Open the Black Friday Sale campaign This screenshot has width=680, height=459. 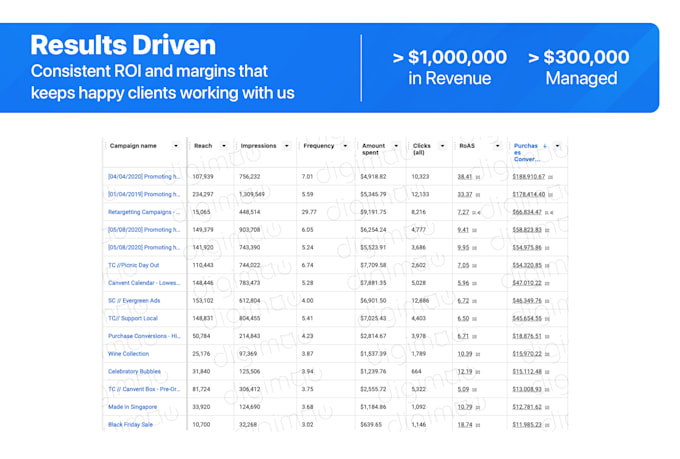point(130,425)
